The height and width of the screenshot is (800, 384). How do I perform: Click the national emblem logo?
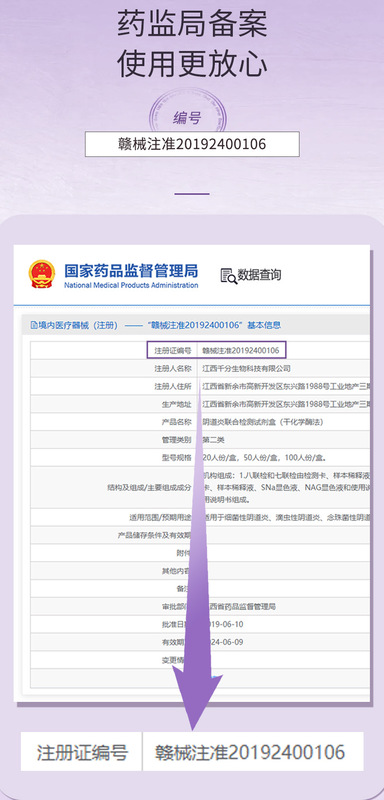click(x=42, y=274)
